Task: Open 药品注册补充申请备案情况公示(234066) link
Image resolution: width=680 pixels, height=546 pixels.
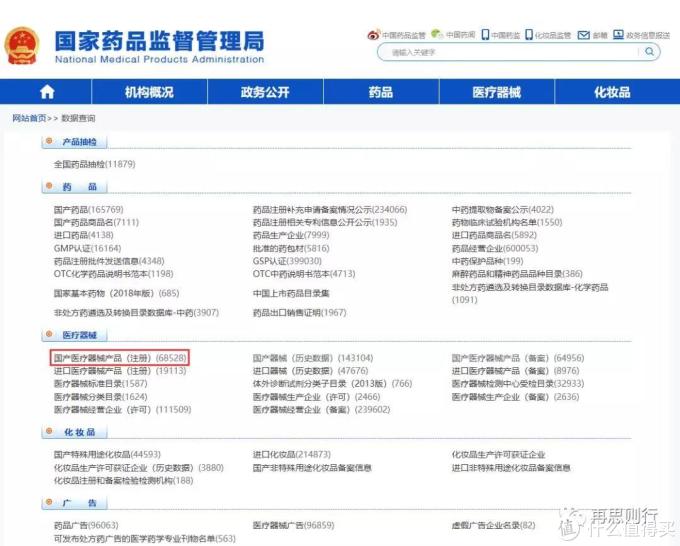Action: click(x=330, y=209)
